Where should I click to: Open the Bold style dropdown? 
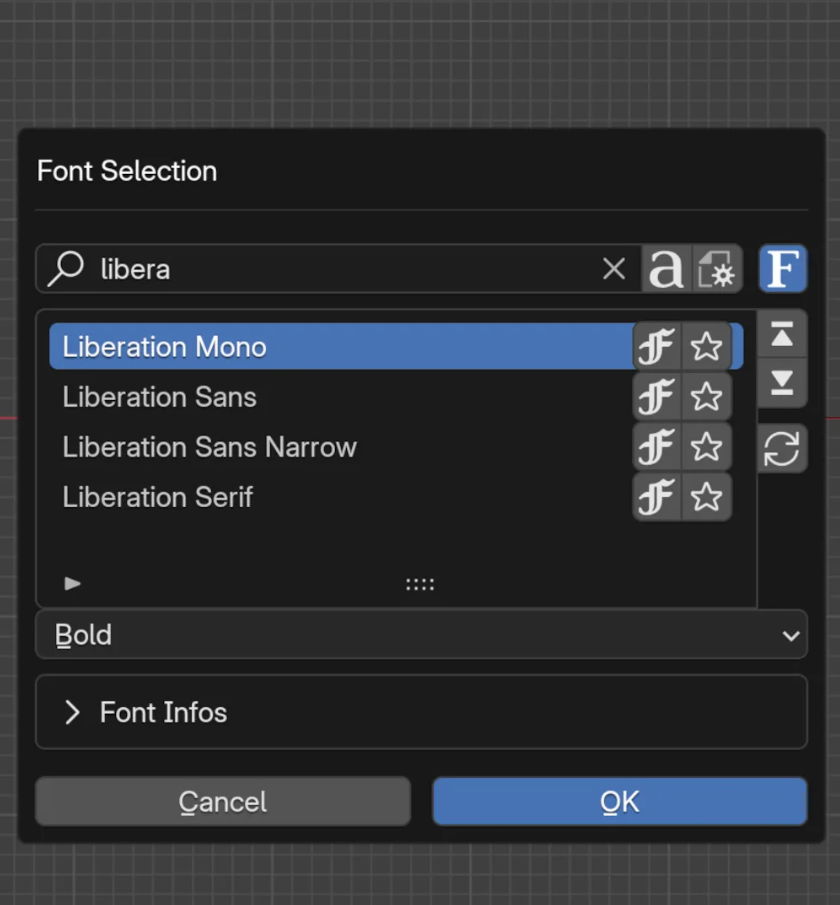click(421, 635)
